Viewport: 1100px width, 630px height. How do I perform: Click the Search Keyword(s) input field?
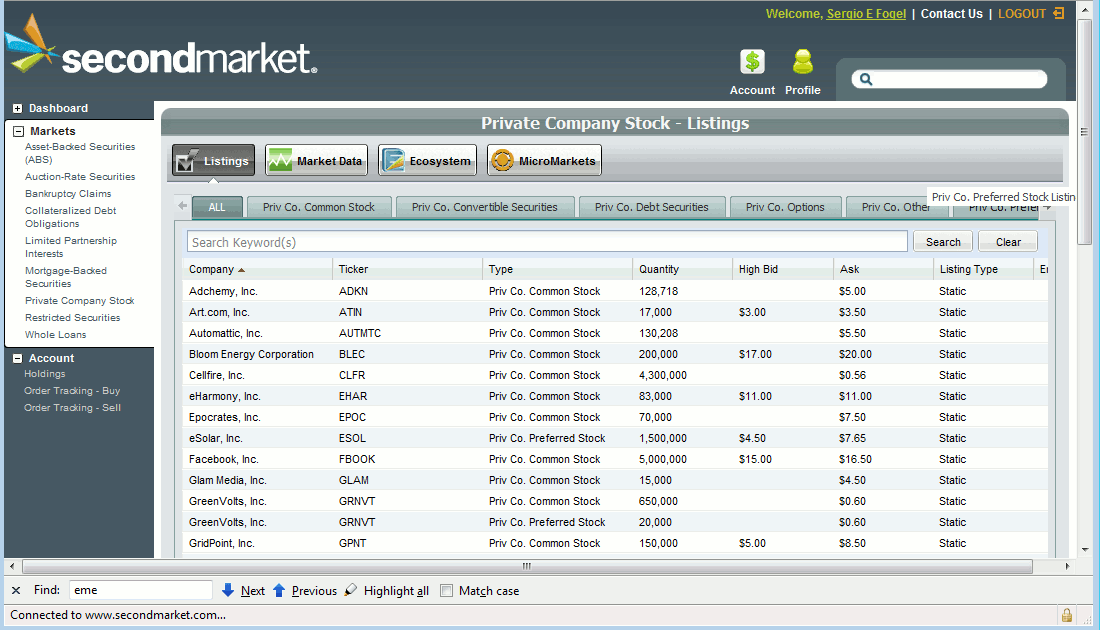pos(547,242)
